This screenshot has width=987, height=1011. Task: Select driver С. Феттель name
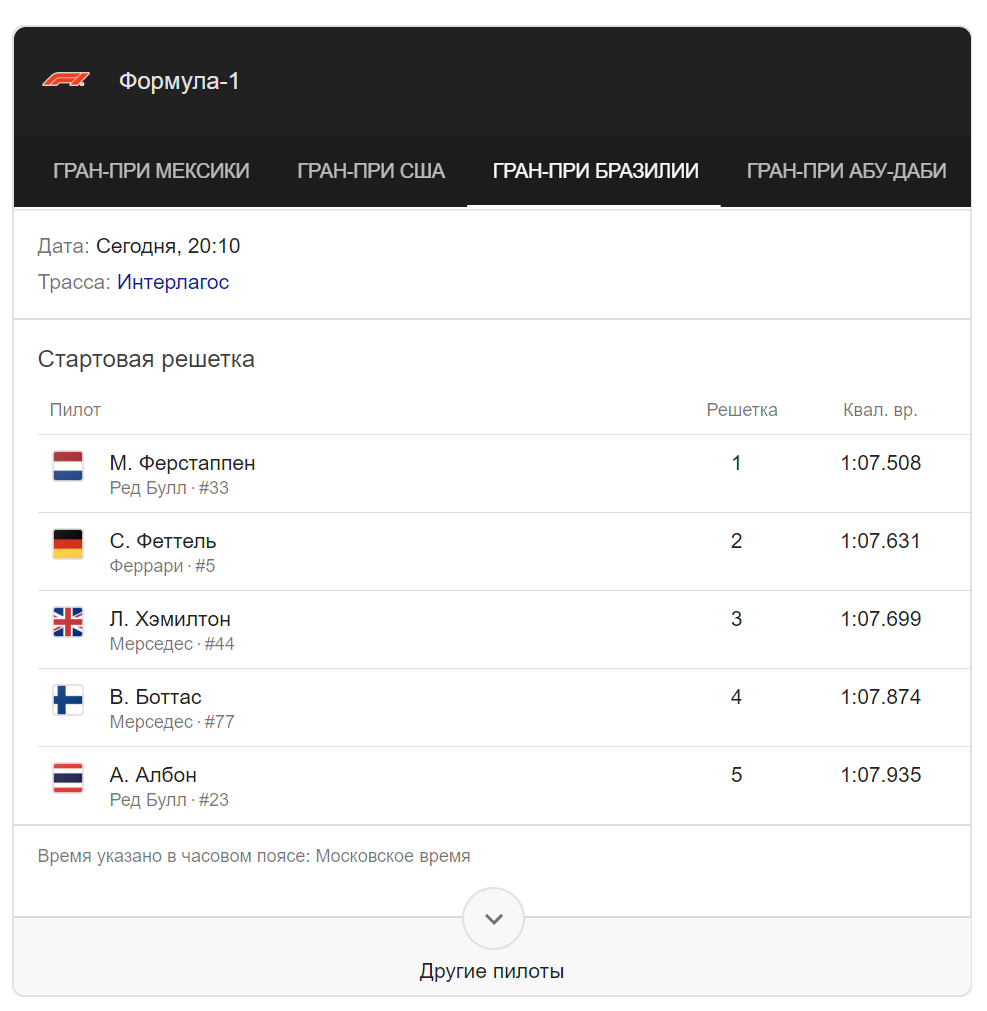[x=162, y=540]
